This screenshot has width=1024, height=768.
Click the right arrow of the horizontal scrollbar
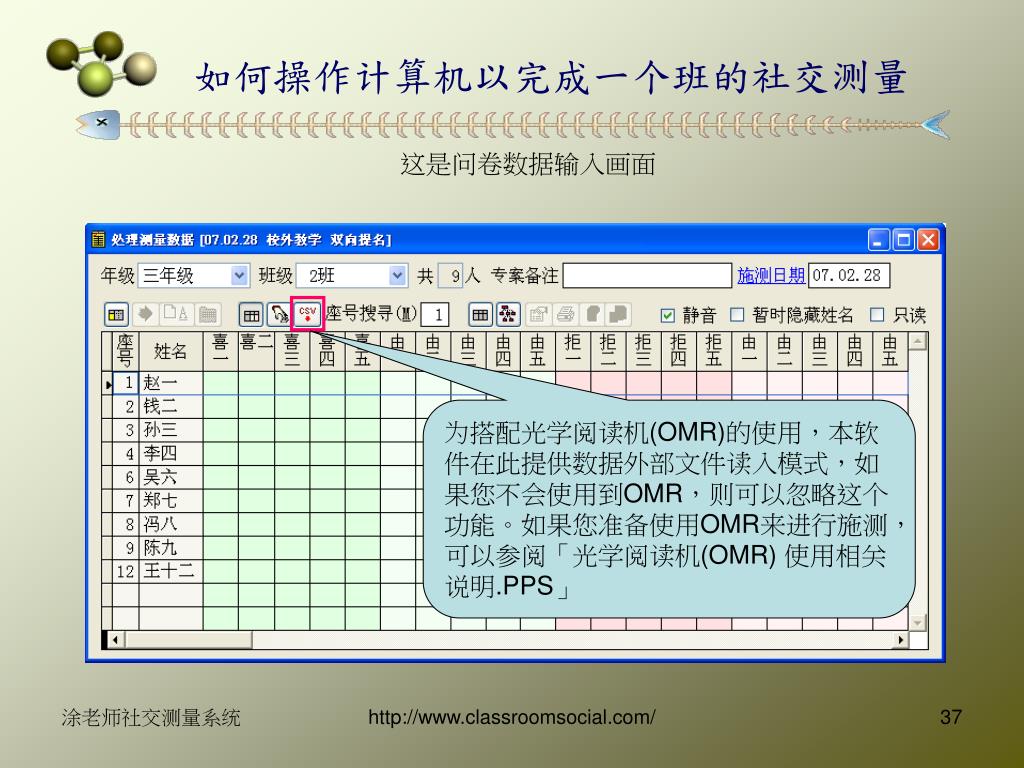[x=901, y=640]
